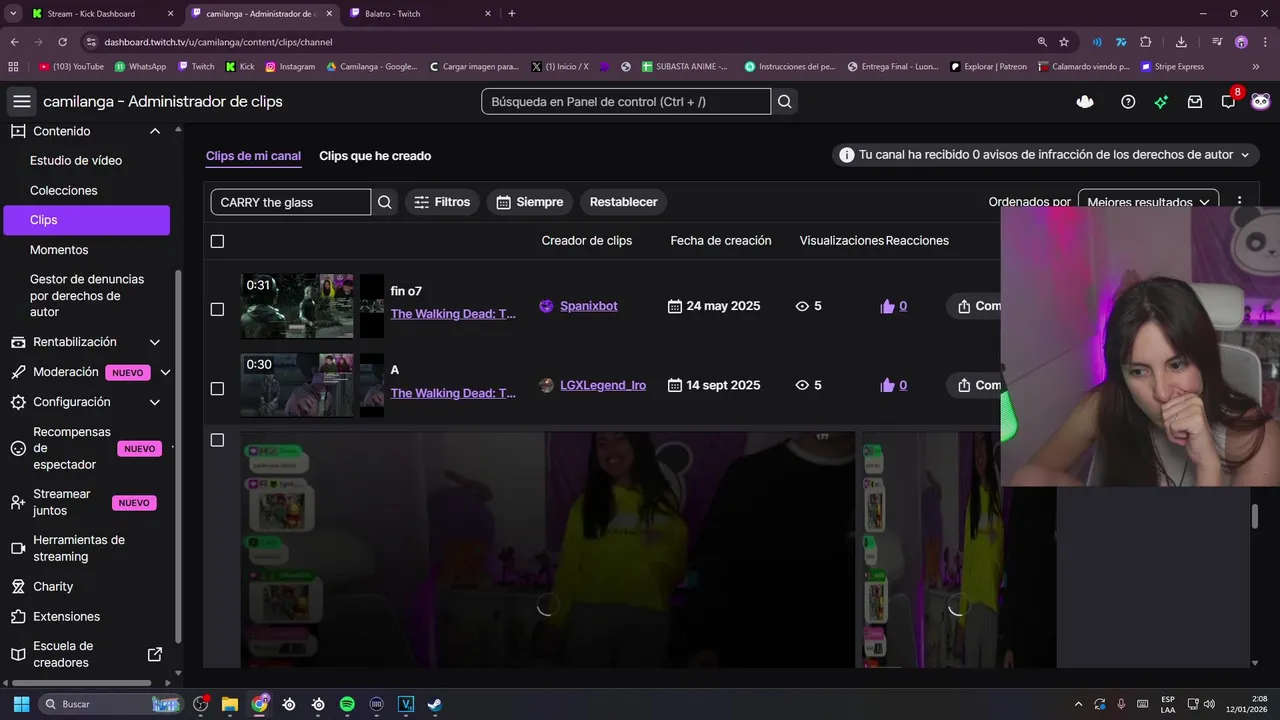Open the Chrome tab search dropdown
This screenshot has height=720, width=1280.
[13, 13]
